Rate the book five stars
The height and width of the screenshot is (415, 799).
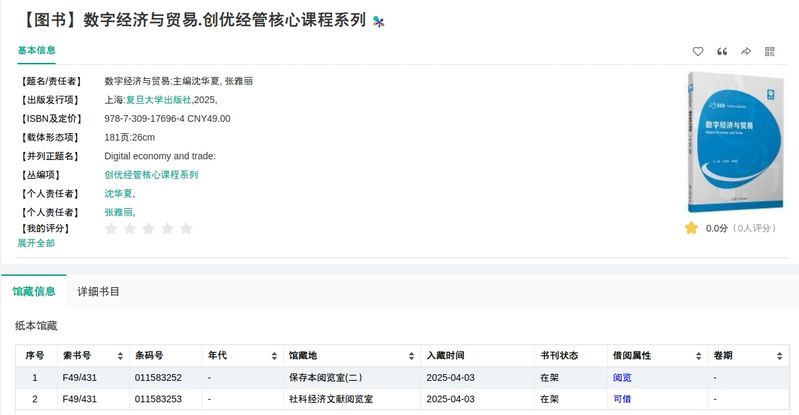185,229
